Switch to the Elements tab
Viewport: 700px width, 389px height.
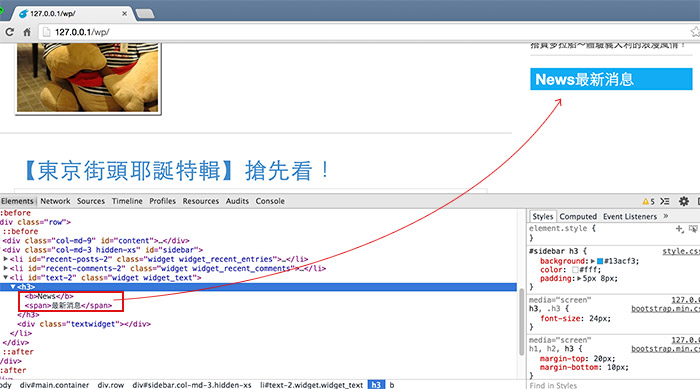click(17, 201)
